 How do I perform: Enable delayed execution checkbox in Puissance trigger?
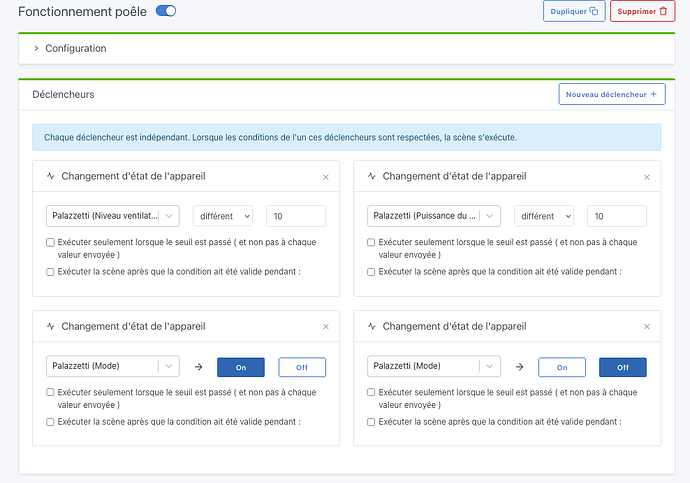coord(372,271)
